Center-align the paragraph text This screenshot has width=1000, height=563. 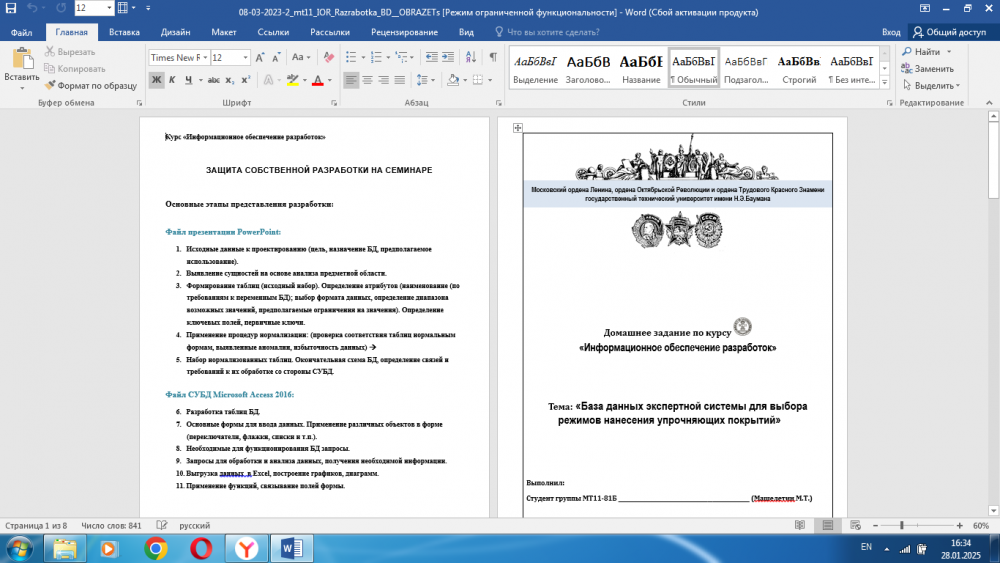pyautogui.click(x=369, y=80)
